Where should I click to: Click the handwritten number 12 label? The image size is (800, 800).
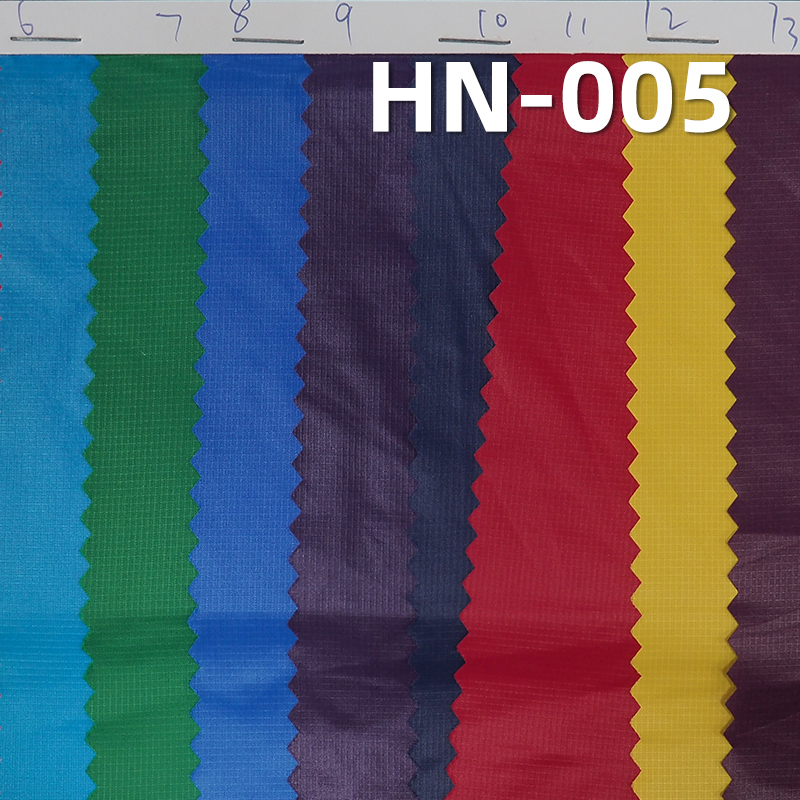coord(665,15)
